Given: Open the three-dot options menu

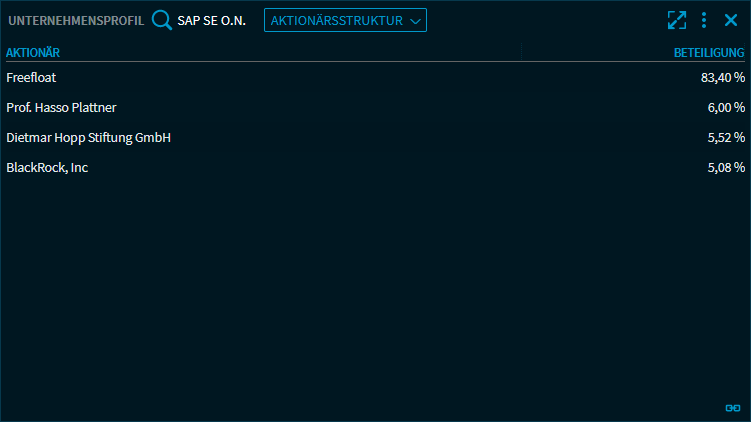Looking at the screenshot, I should 704,20.
